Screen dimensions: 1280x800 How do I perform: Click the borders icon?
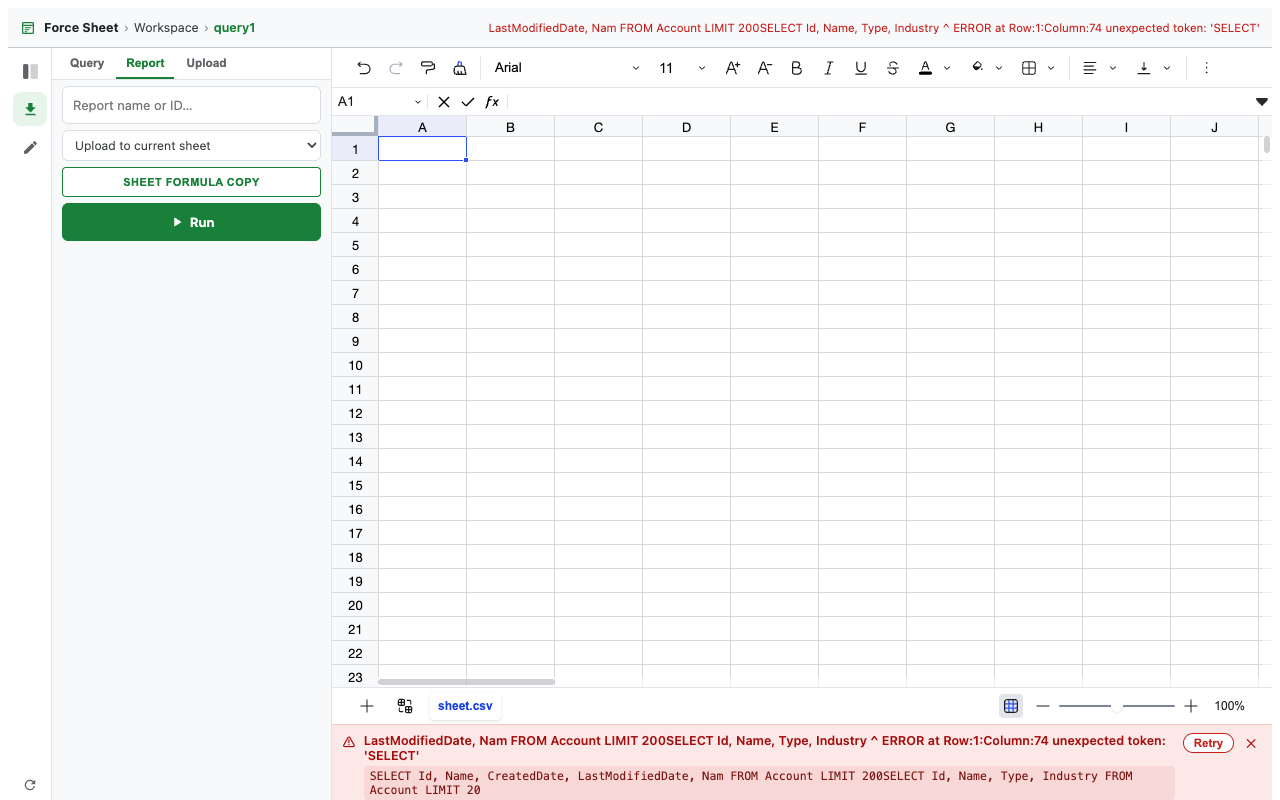[x=1029, y=68]
